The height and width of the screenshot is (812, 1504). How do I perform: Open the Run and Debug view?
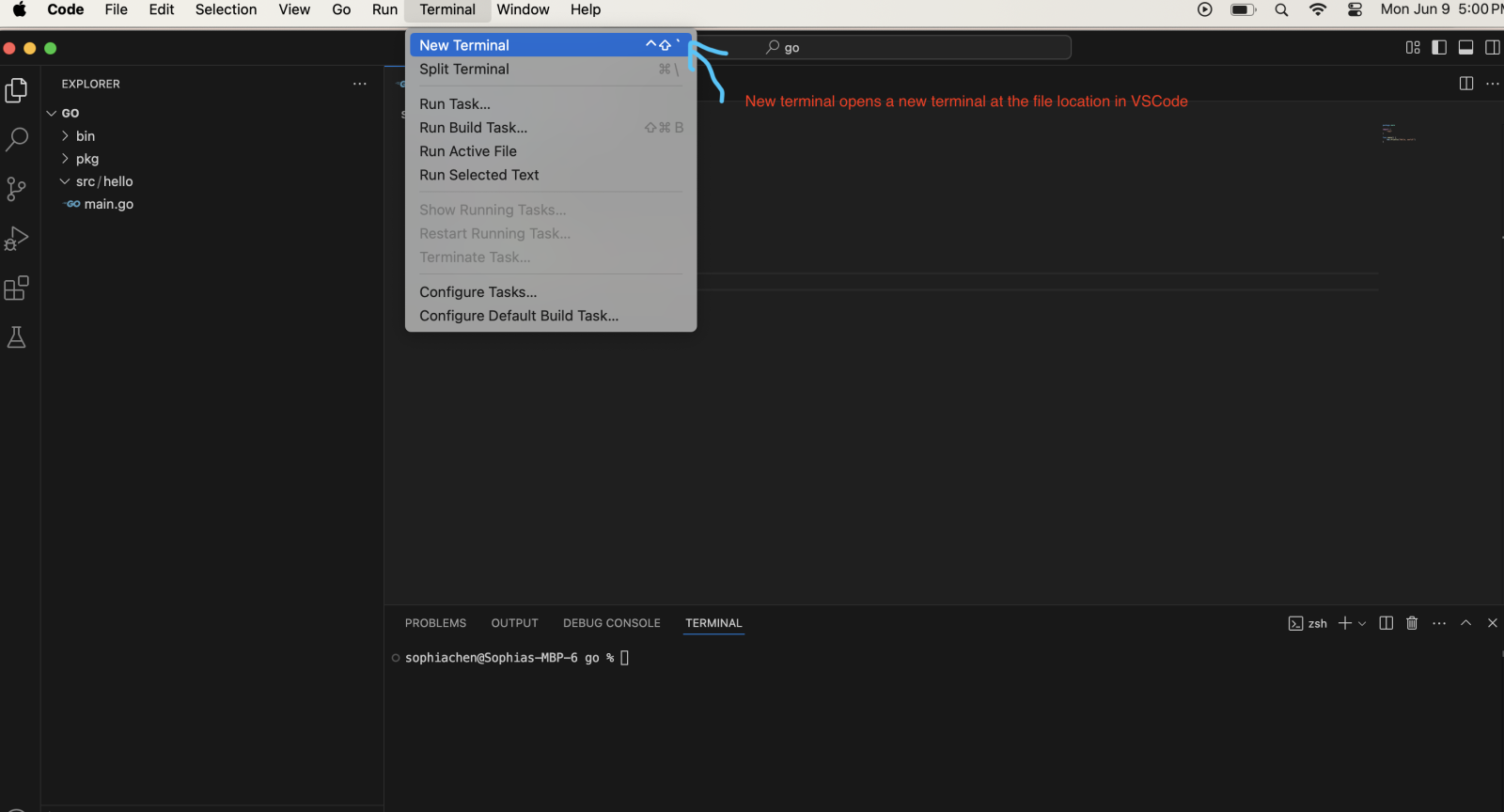tap(17, 239)
